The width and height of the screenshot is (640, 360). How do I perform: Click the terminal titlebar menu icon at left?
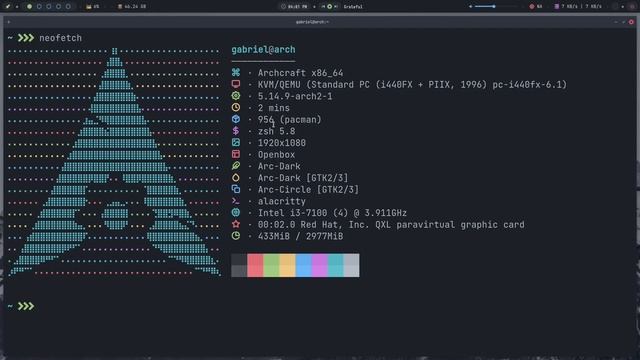[x=9, y=22]
